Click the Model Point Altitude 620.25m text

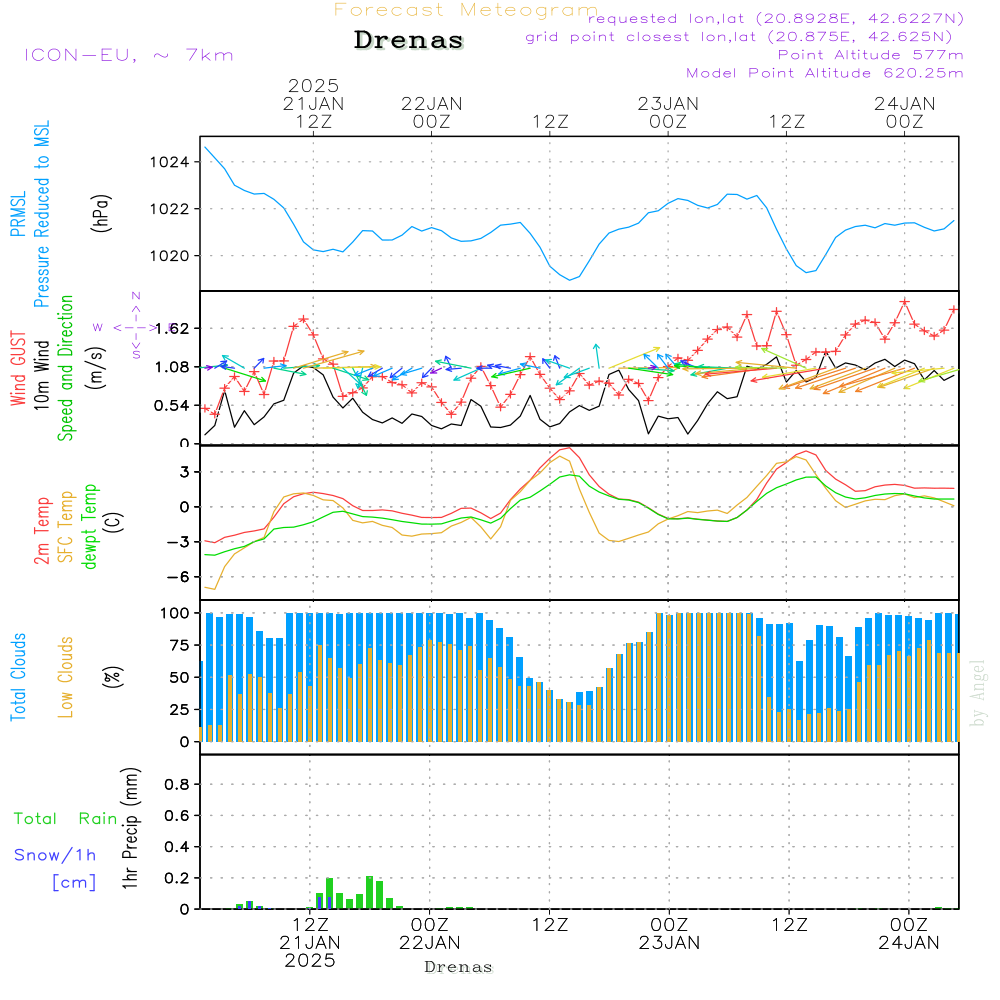click(825, 73)
